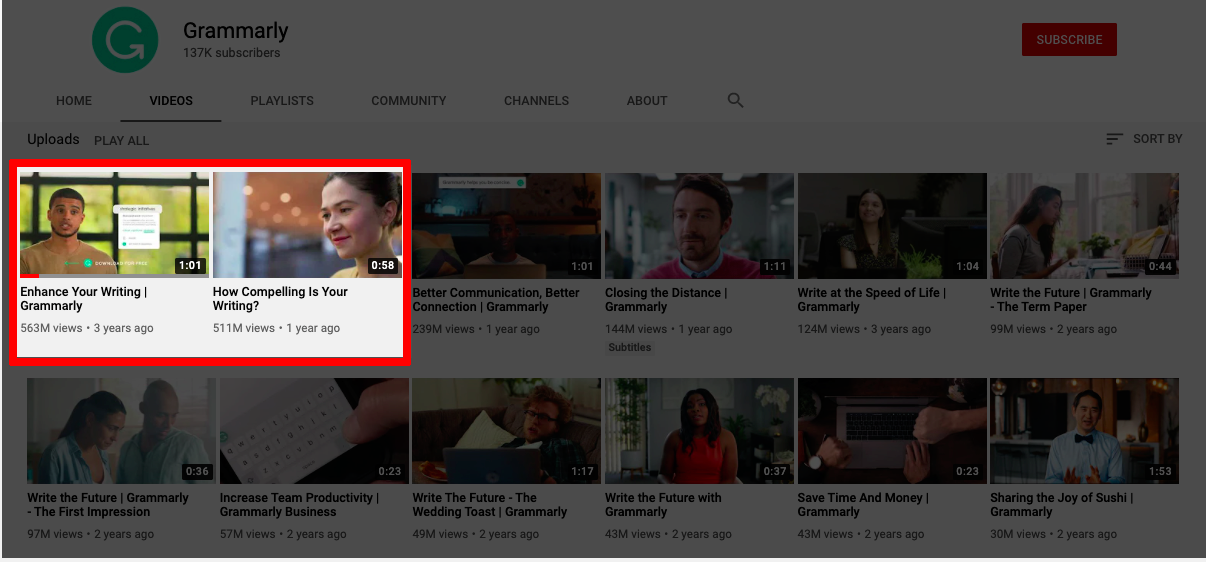Screen dimensions: 1206x562
Task: Open Better Communication, Better Connection thumbnail
Action: point(507,226)
